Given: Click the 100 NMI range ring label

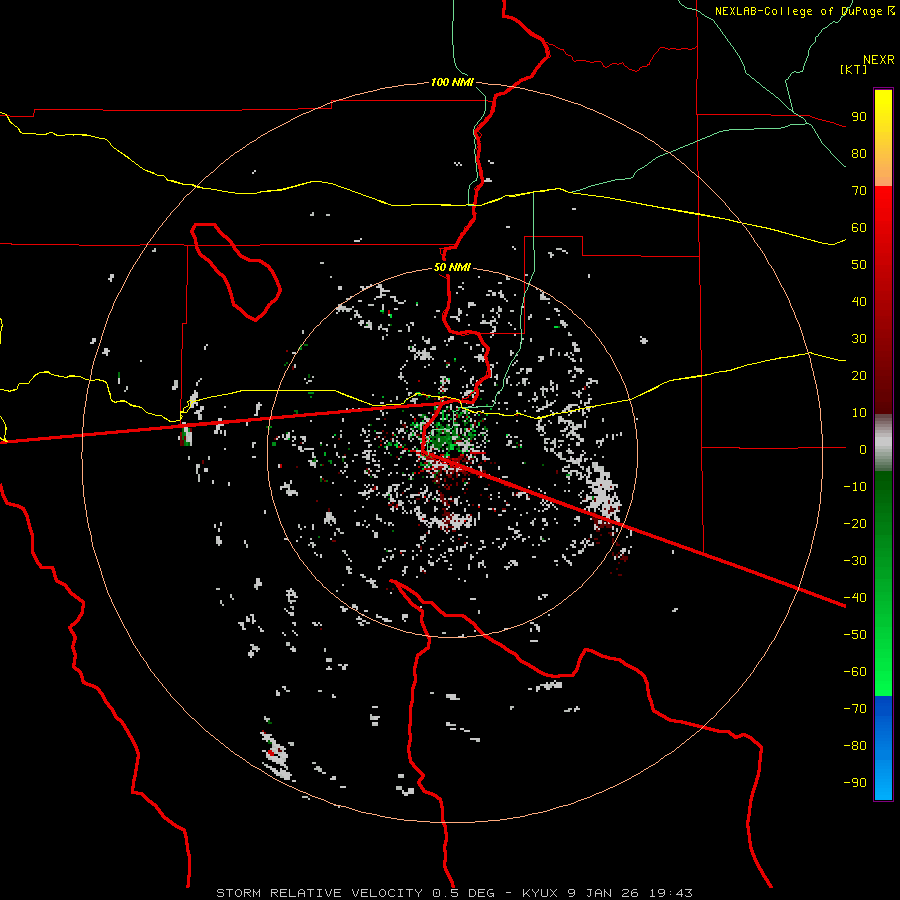Looking at the screenshot, I should click(x=452, y=82).
